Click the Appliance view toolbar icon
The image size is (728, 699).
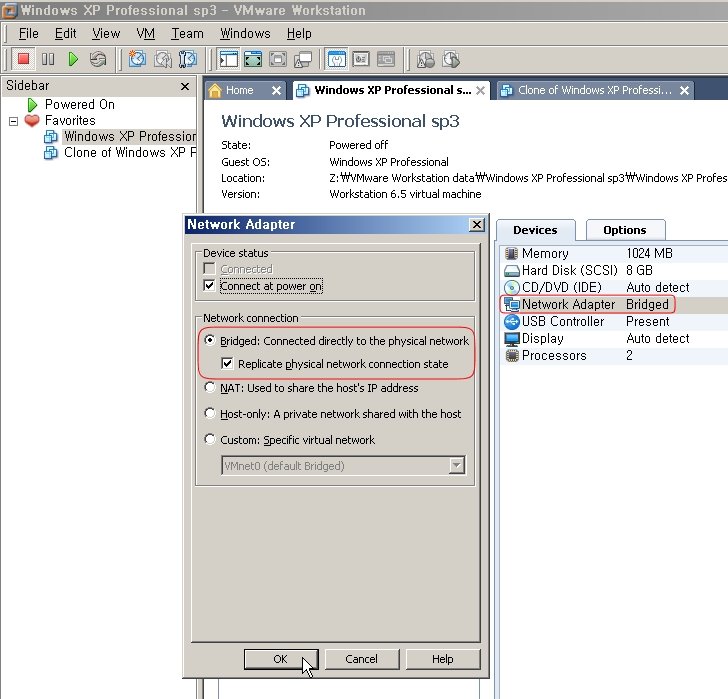[x=361, y=59]
